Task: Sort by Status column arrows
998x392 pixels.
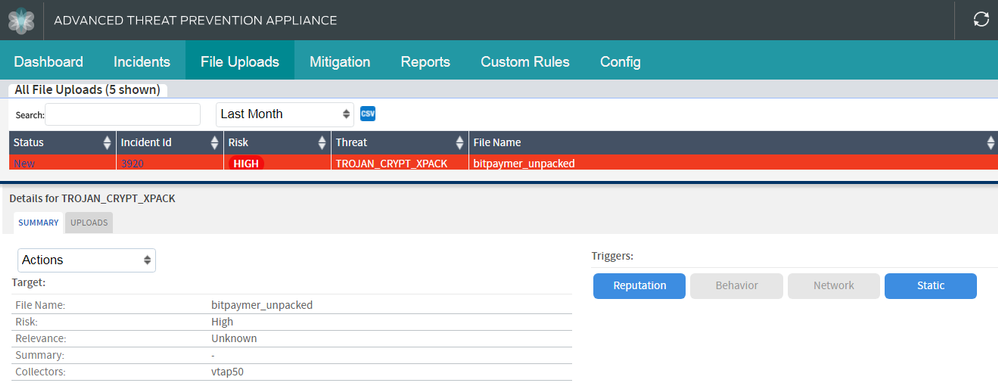Action: [x=107, y=143]
